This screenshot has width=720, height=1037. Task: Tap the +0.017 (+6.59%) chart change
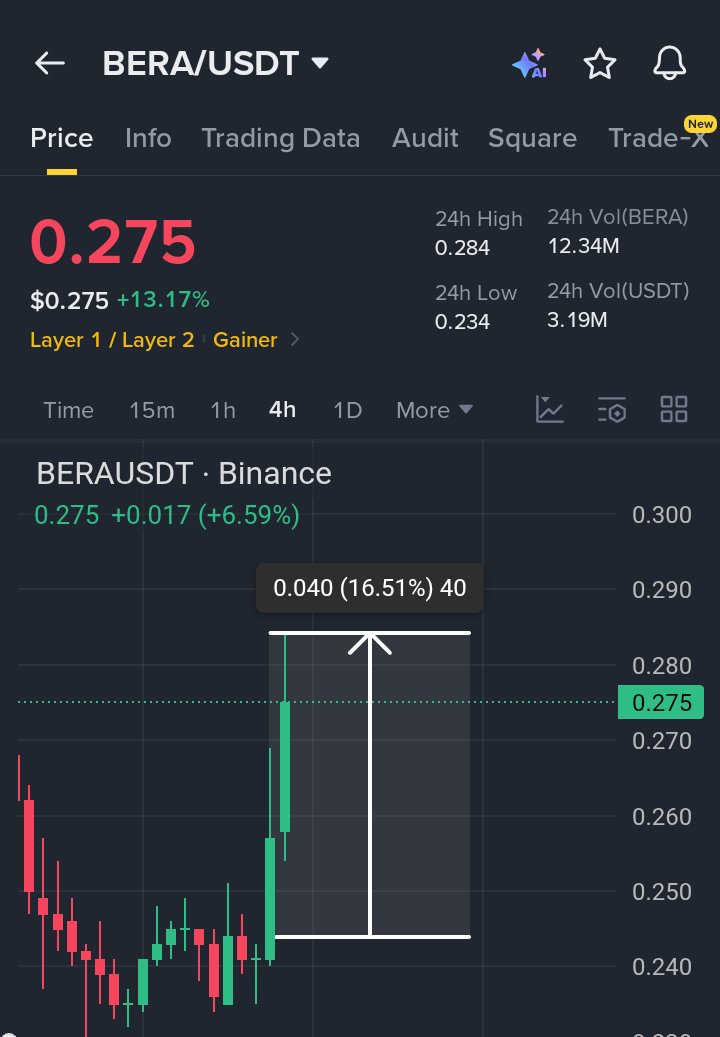coord(205,515)
